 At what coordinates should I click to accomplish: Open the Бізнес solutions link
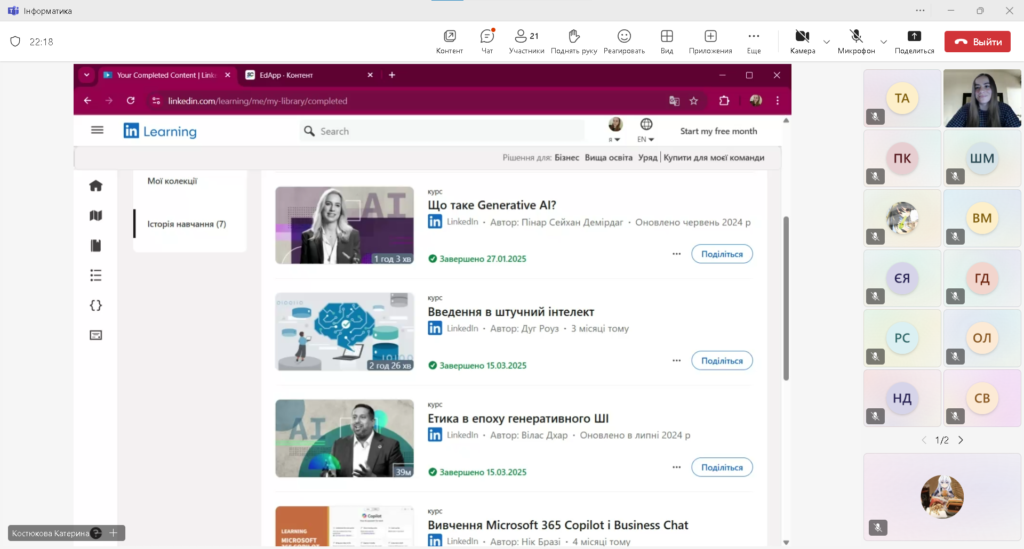[567, 157]
